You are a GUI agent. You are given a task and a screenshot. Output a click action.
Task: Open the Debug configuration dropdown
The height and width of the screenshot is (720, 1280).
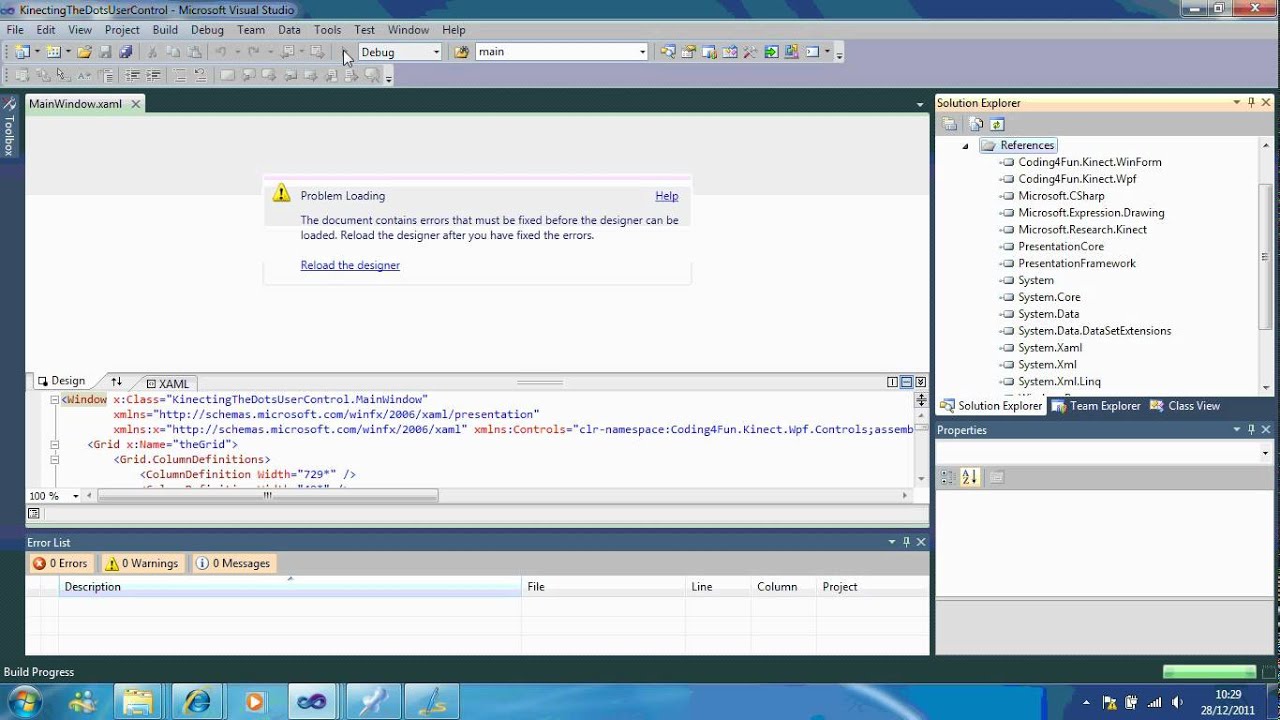436,52
